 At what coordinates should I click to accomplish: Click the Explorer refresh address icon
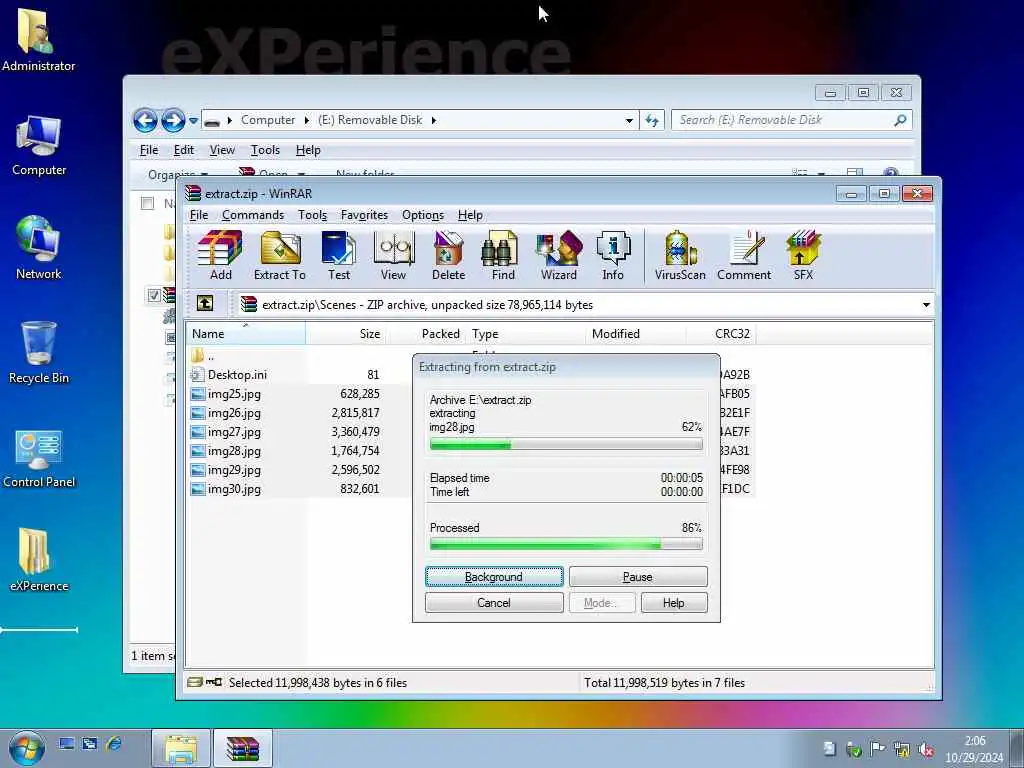click(x=652, y=120)
